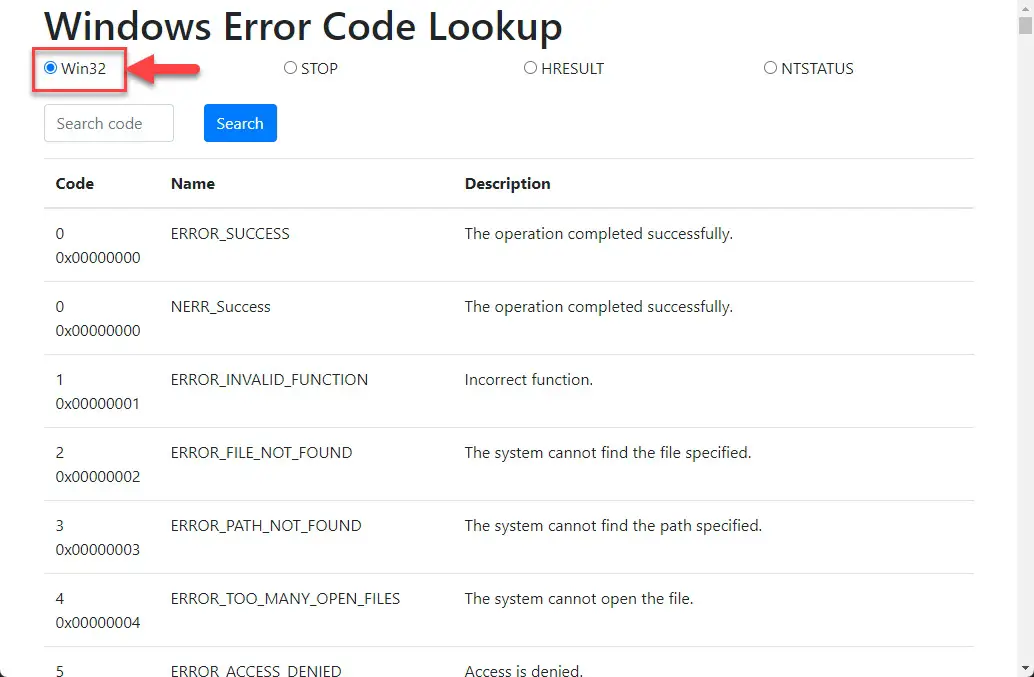Select the Win32 radio button
This screenshot has height=677, width=1034.
pyautogui.click(x=51, y=68)
